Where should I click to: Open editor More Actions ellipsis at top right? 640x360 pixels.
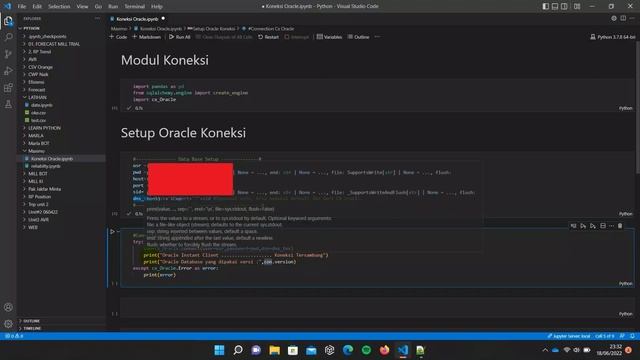point(632,18)
